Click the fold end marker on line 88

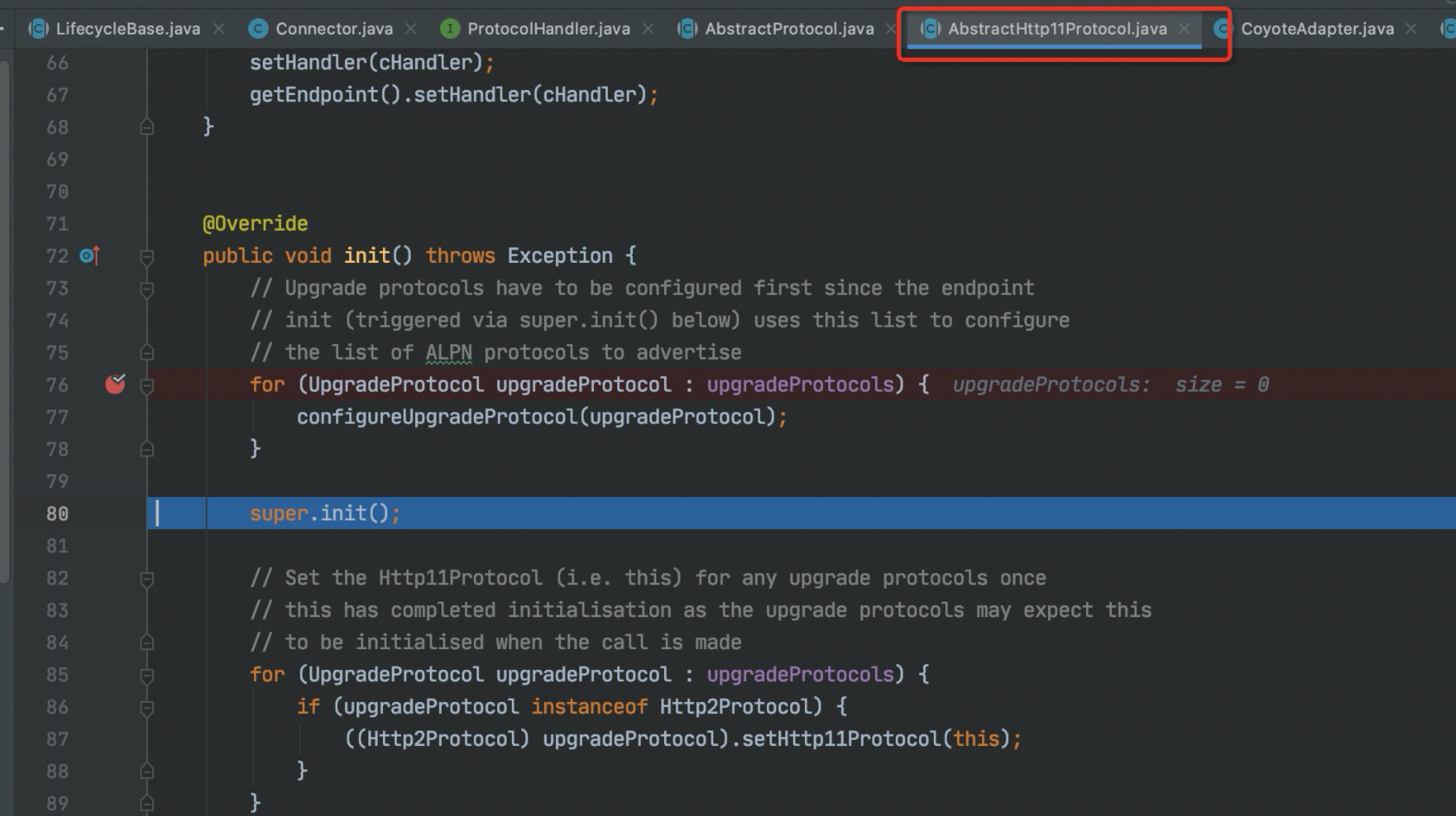tap(147, 772)
